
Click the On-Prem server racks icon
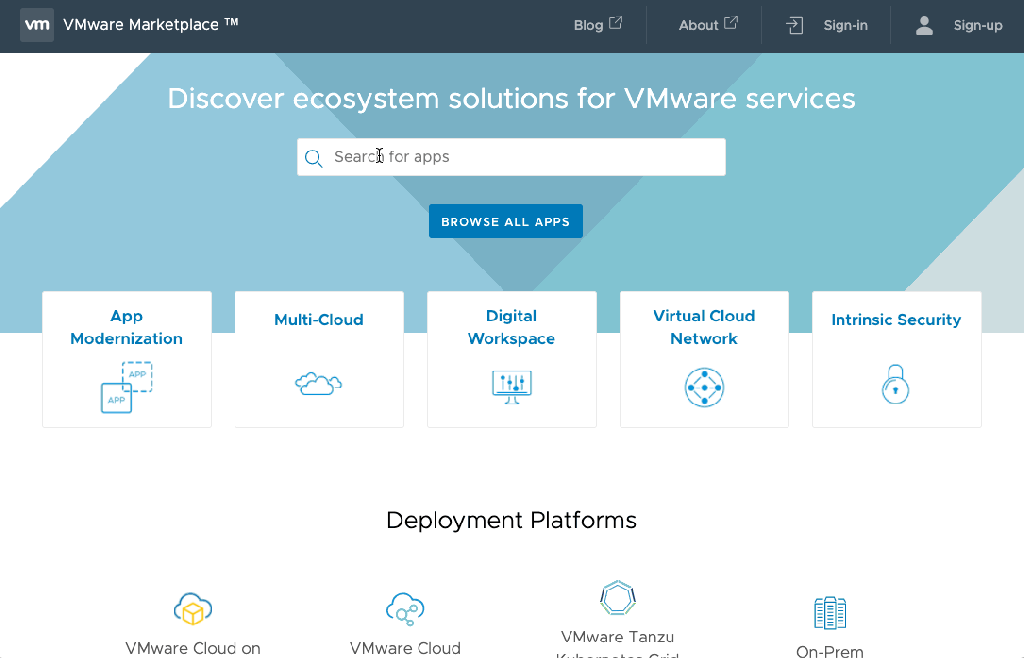829,612
